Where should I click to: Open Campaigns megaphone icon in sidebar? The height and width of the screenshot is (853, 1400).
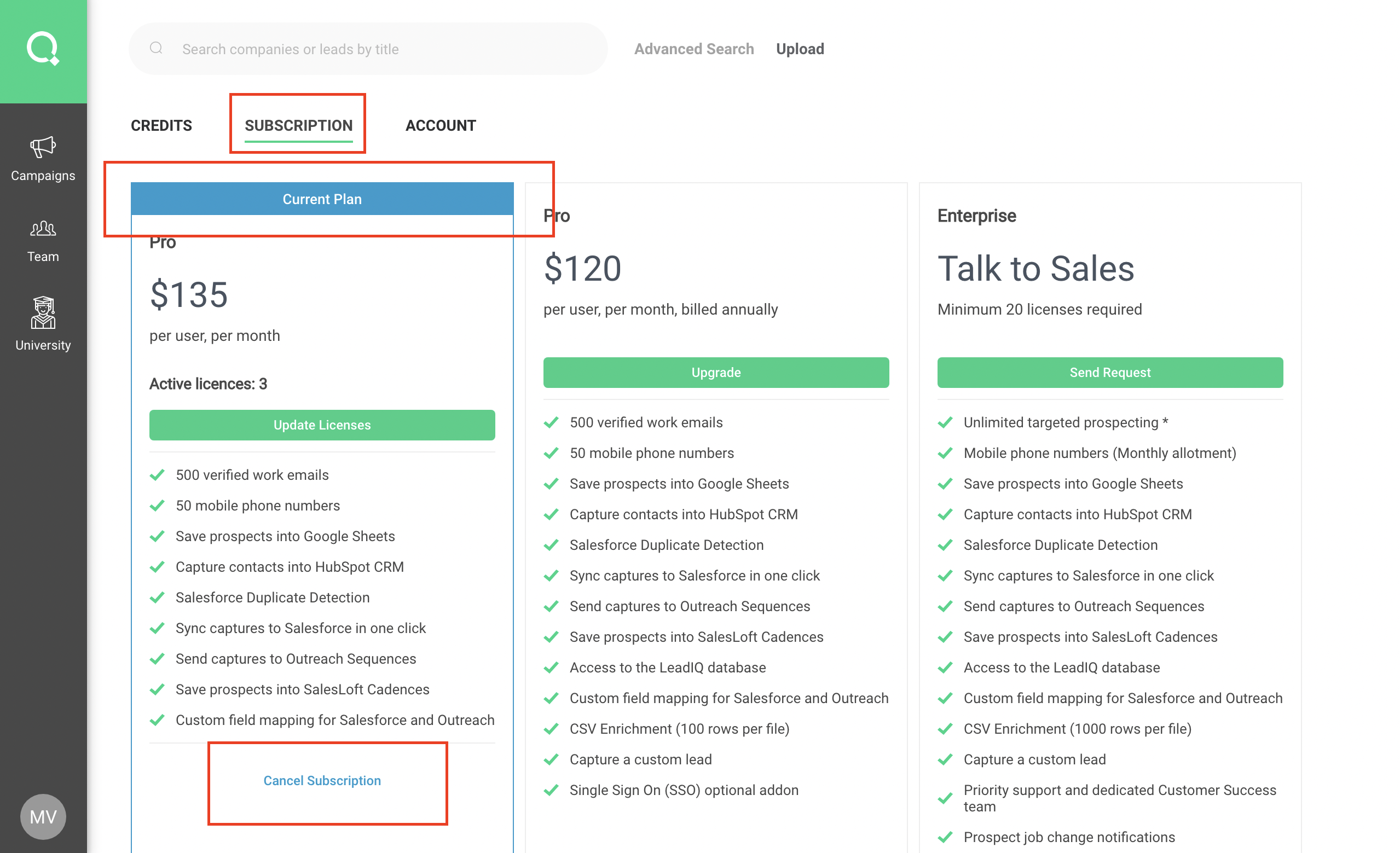[x=43, y=148]
